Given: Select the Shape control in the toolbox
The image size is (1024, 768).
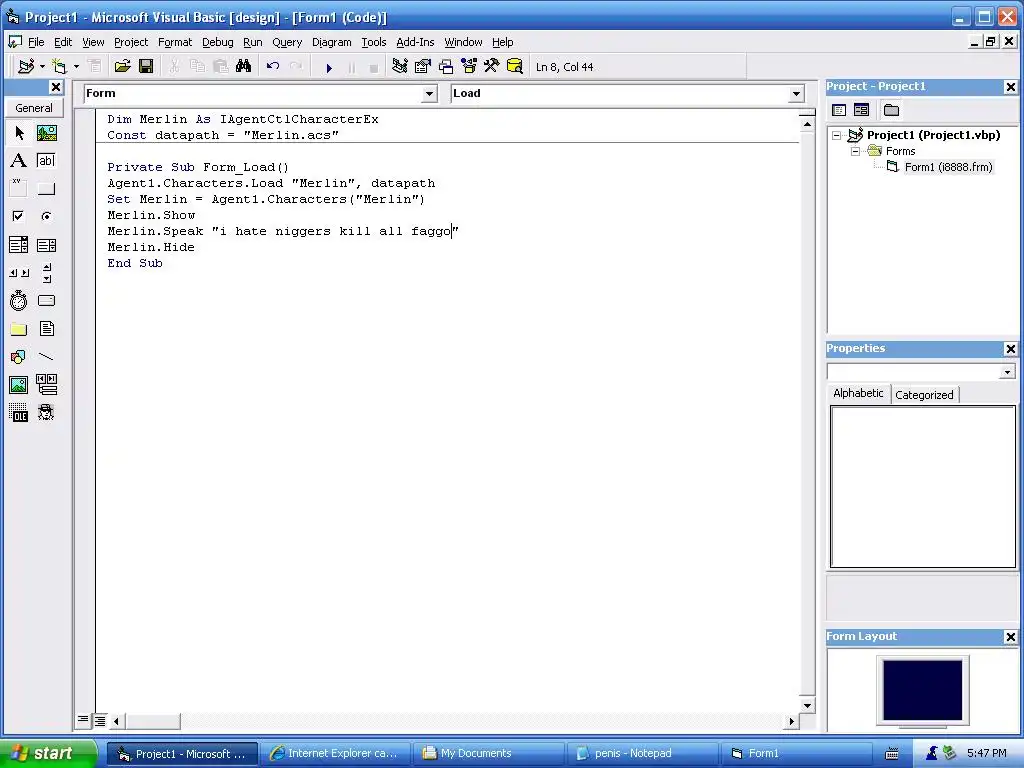Looking at the screenshot, I should (19, 357).
